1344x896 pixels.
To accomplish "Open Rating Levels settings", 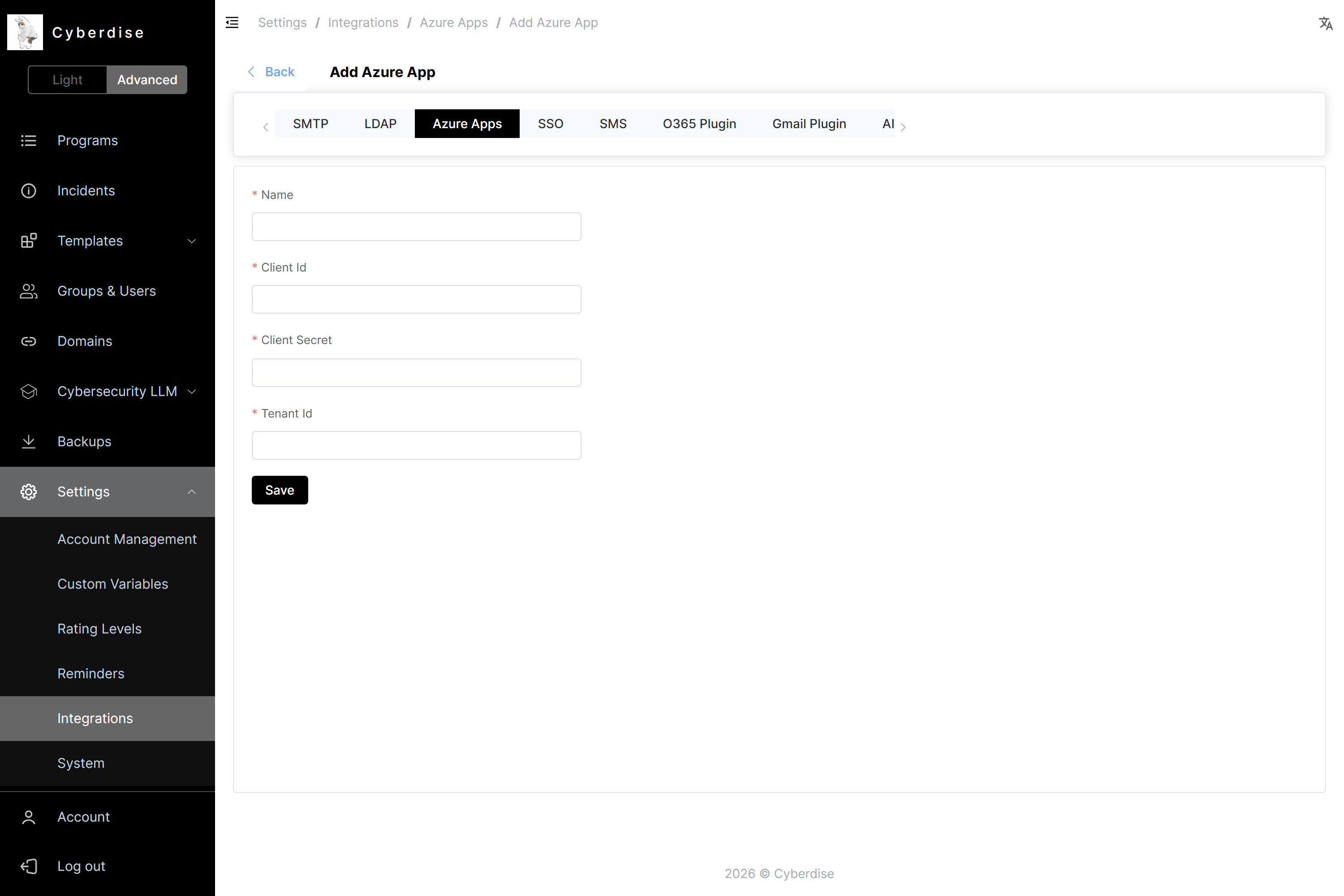I will pos(108,629).
